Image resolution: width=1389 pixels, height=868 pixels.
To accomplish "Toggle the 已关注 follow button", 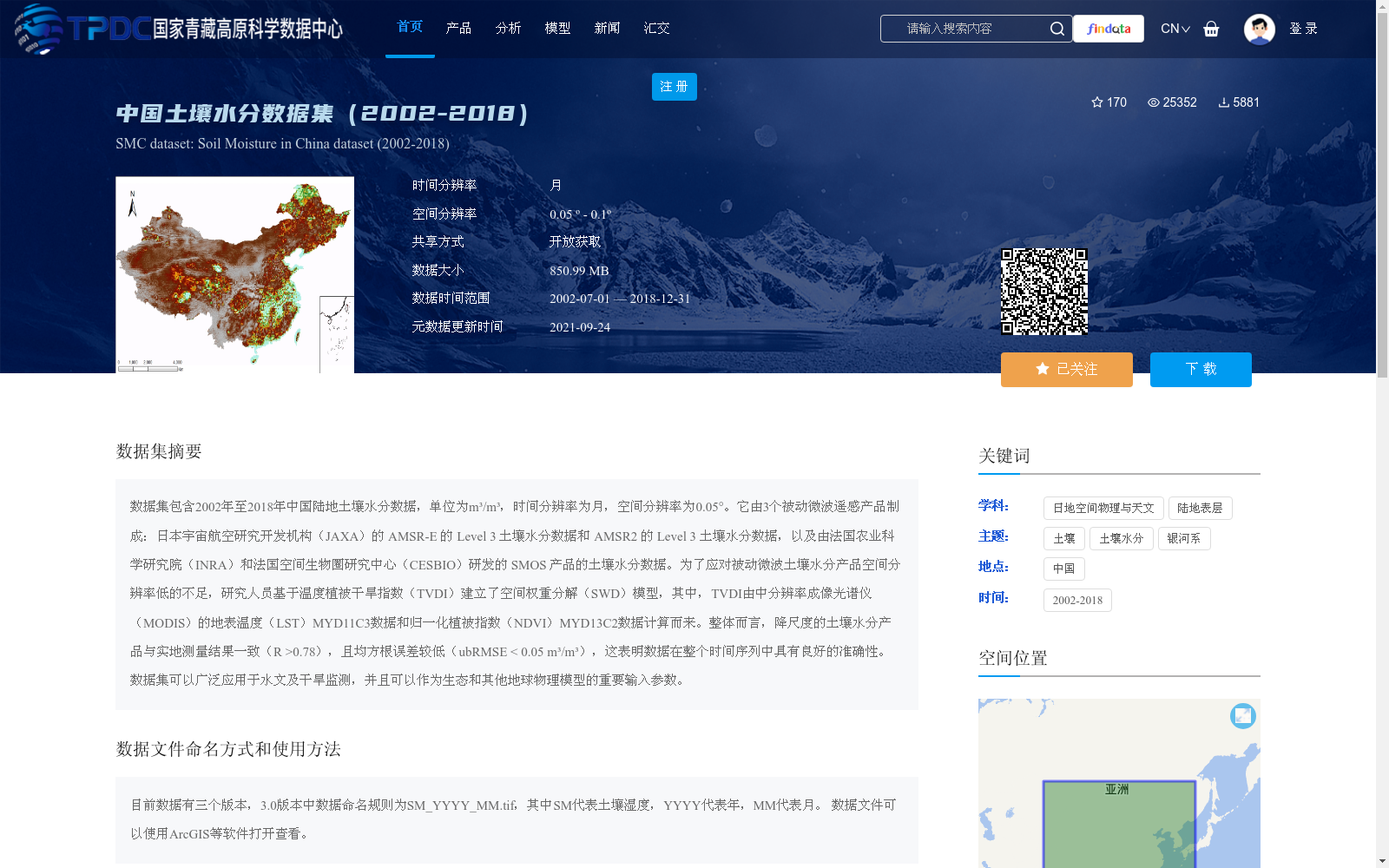I will 1067,370.
